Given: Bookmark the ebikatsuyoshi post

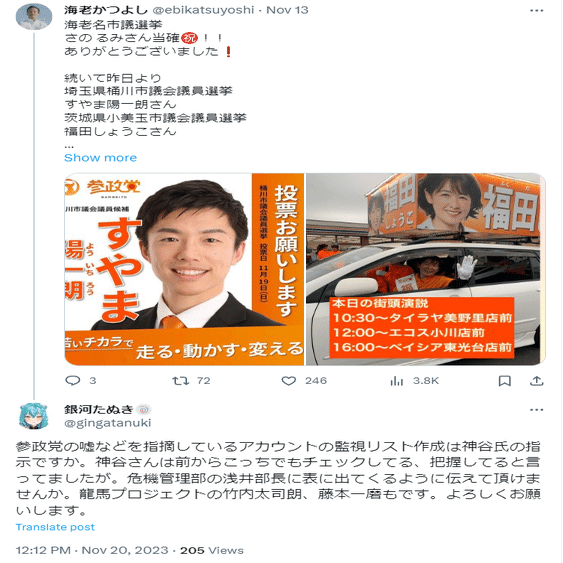Looking at the screenshot, I should [504, 381].
